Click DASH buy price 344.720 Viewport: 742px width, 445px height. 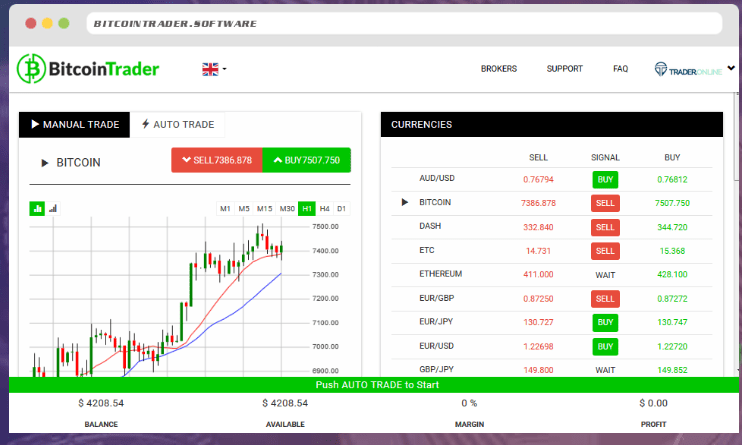pyautogui.click(x=672, y=227)
